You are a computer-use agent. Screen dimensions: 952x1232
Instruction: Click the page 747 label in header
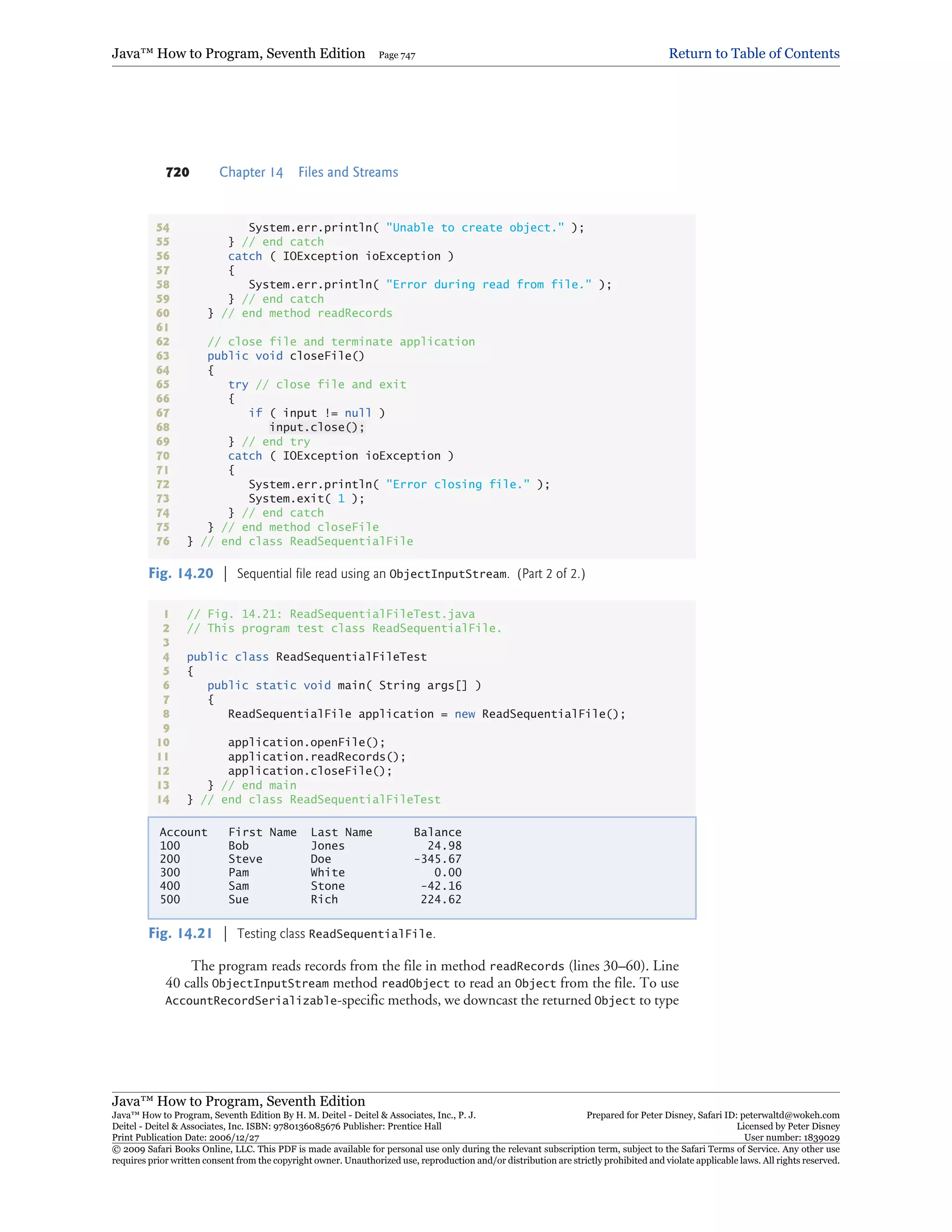tap(397, 55)
